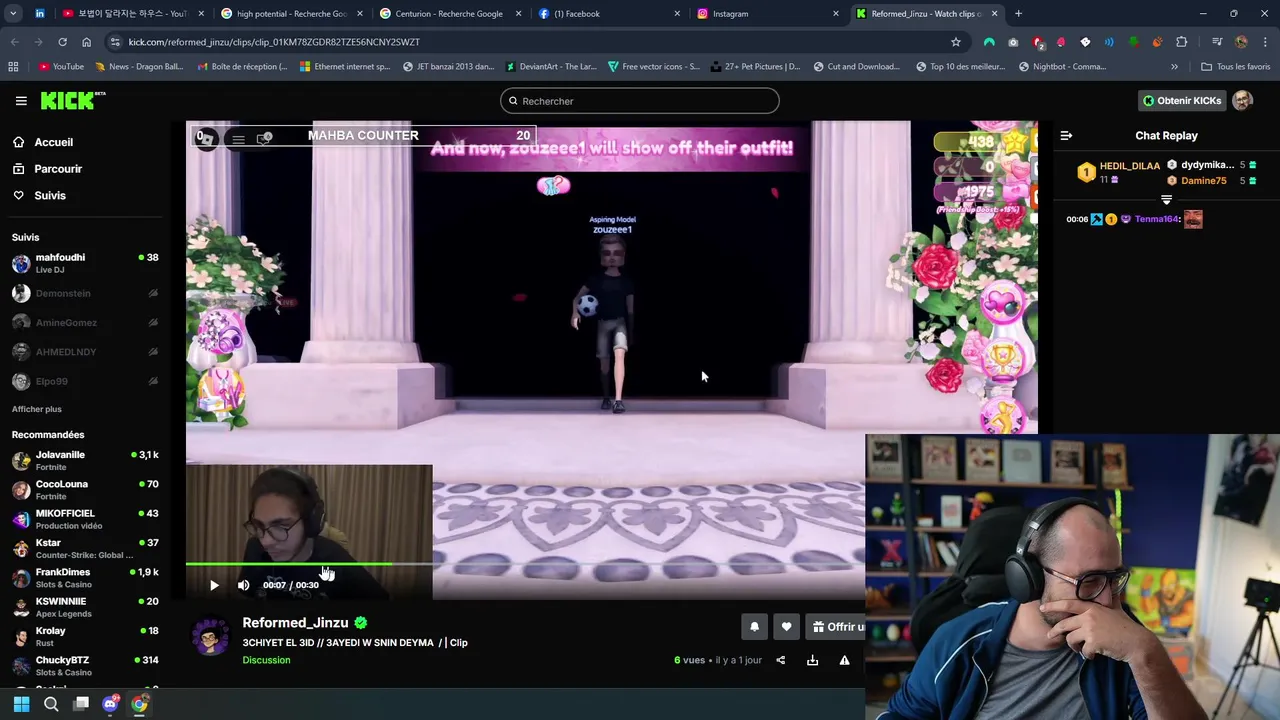Play the clip video

point(214,585)
